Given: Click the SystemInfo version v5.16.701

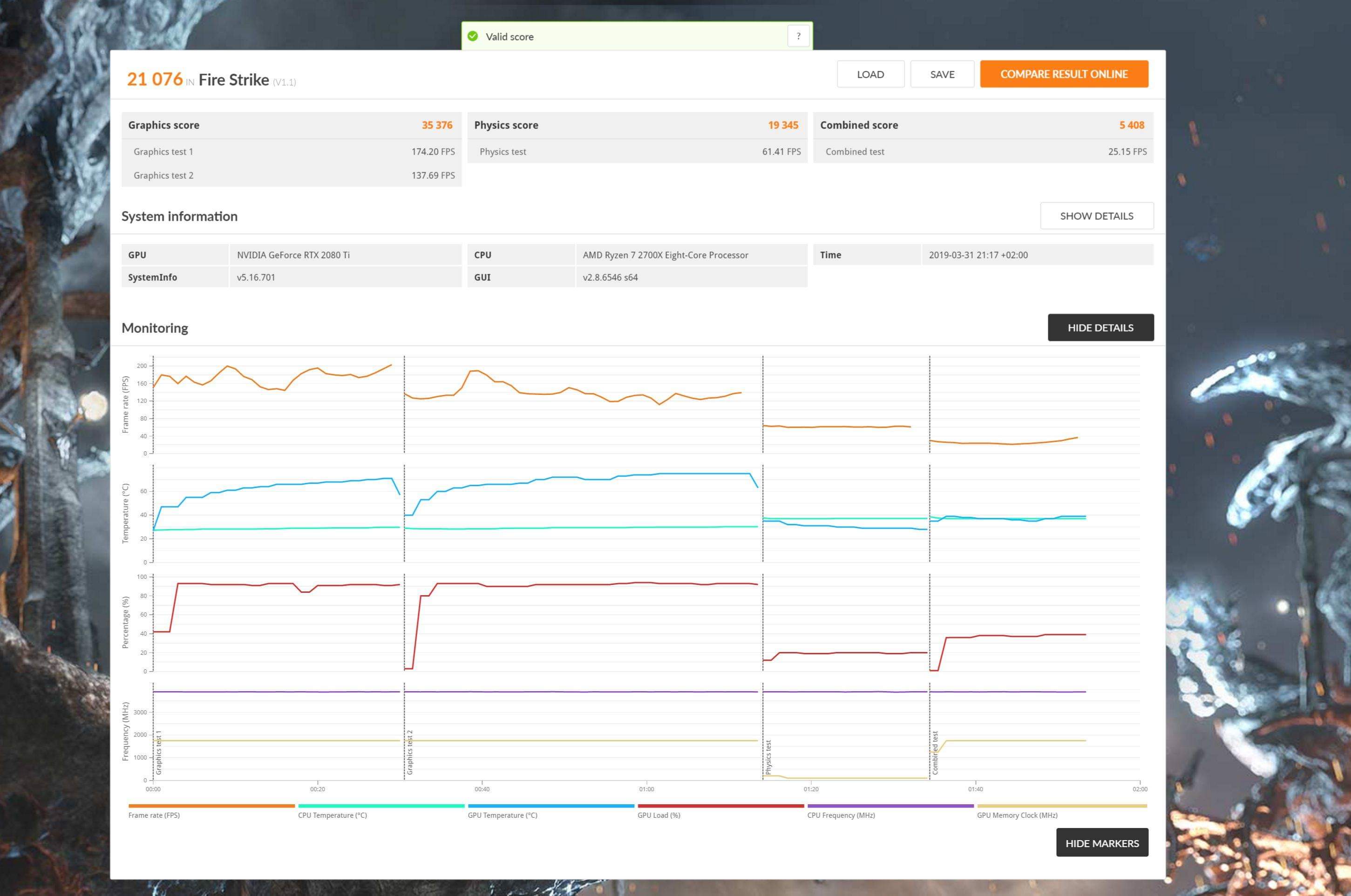Looking at the screenshot, I should 256,277.
